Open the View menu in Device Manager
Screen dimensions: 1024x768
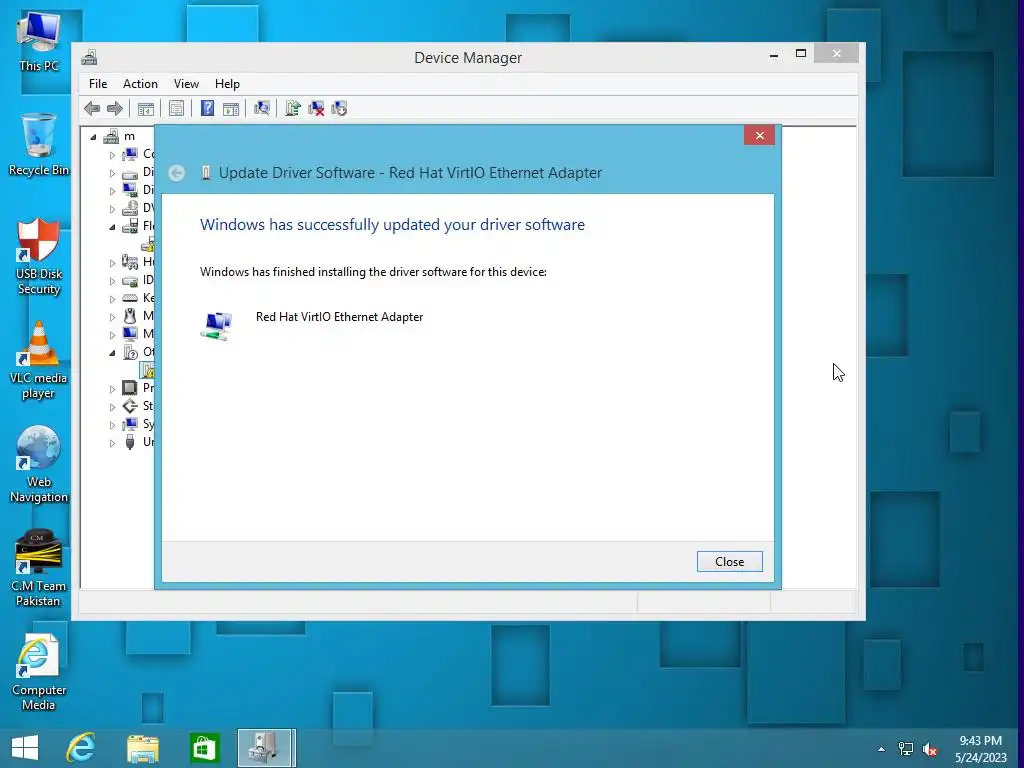point(186,84)
